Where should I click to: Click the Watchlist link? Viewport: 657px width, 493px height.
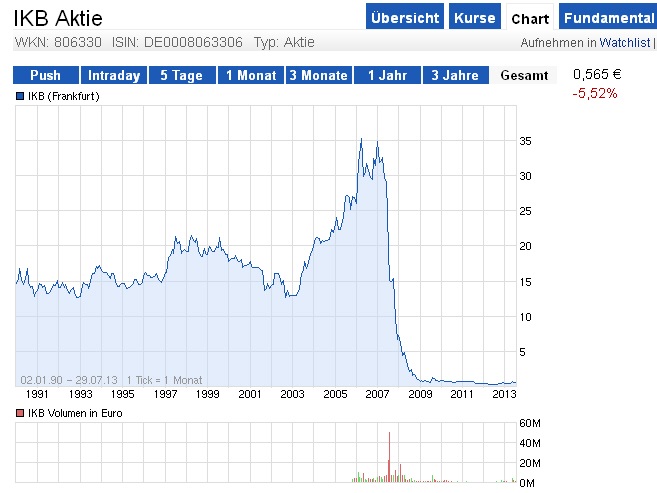(x=625, y=42)
